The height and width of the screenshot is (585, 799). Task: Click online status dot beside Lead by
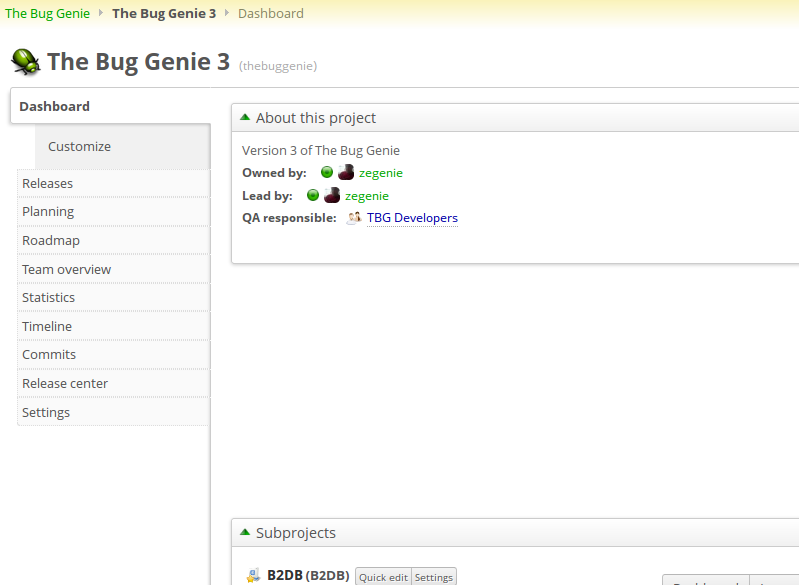pyautogui.click(x=313, y=195)
